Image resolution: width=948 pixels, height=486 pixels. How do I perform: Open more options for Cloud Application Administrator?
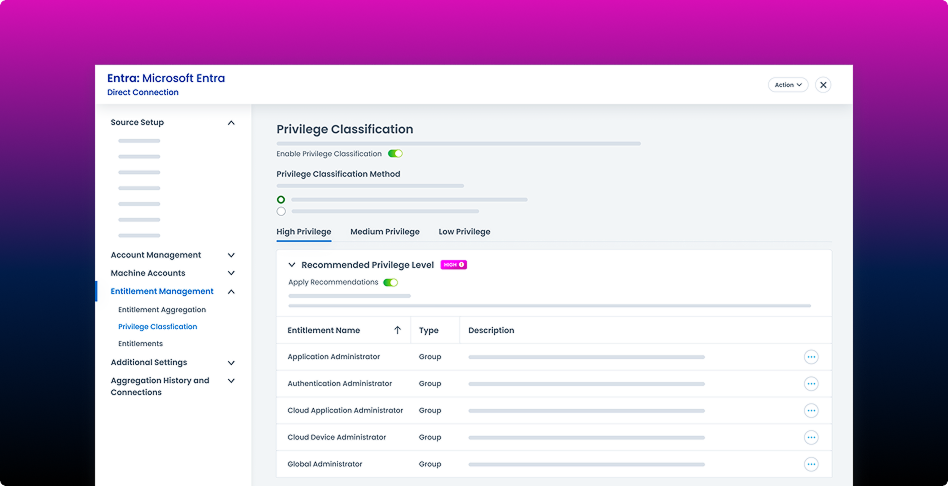click(811, 410)
